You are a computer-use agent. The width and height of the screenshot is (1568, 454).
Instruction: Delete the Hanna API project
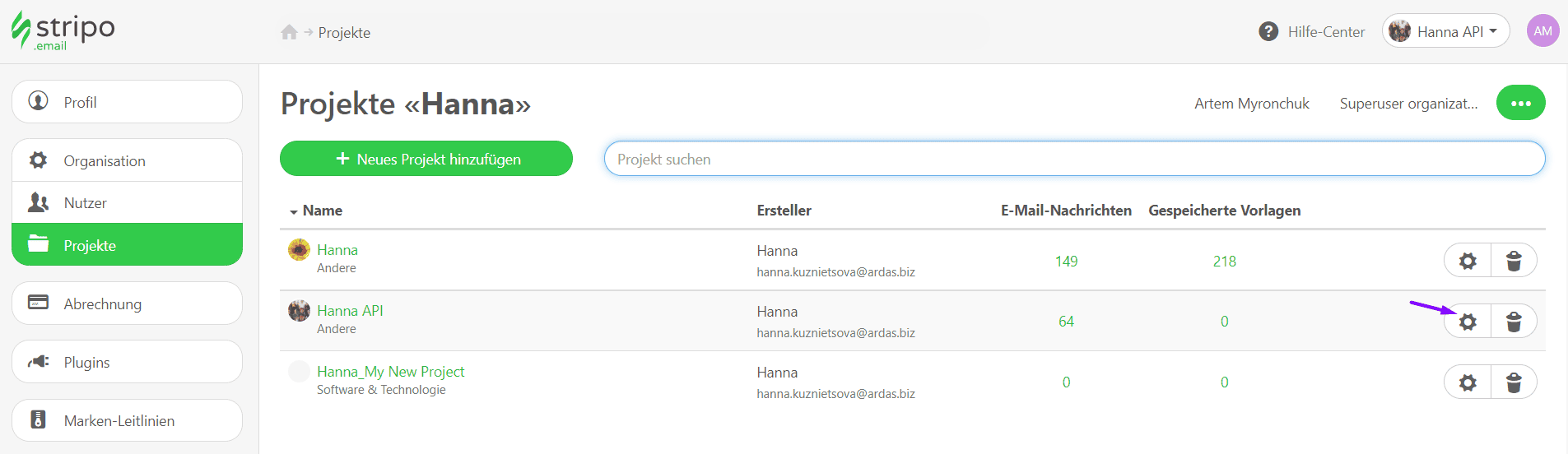(1514, 322)
